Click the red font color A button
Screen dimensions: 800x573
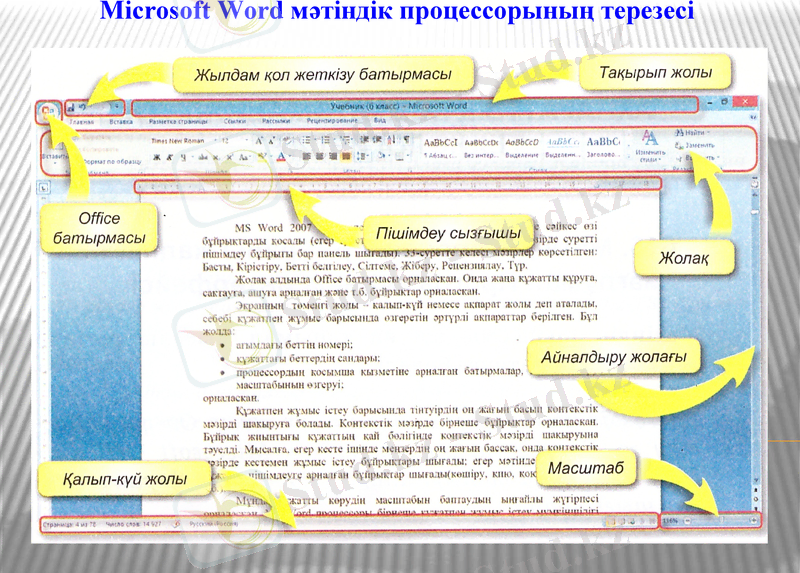tap(281, 158)
